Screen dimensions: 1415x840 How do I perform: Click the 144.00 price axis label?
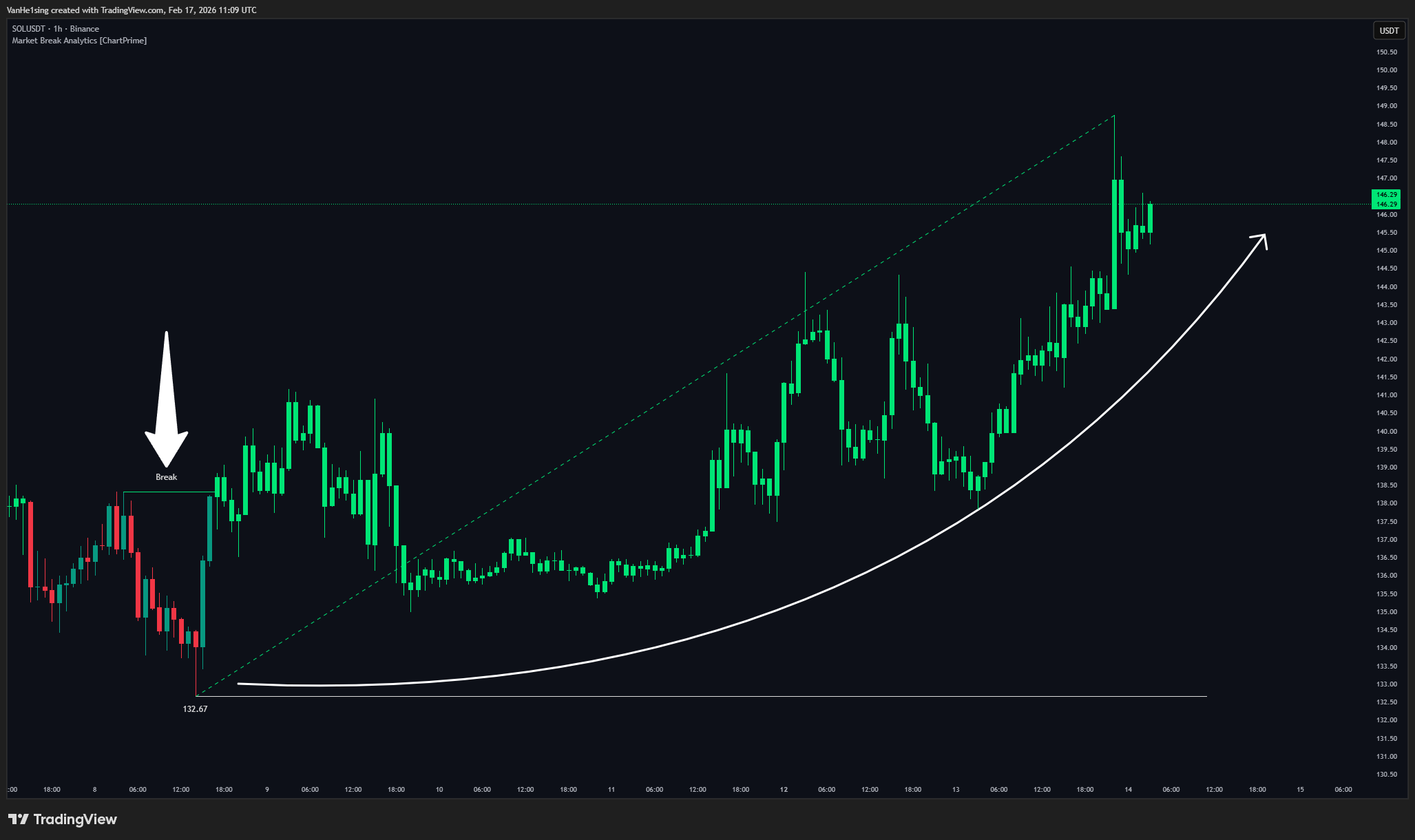click(x=1387, y=287)
